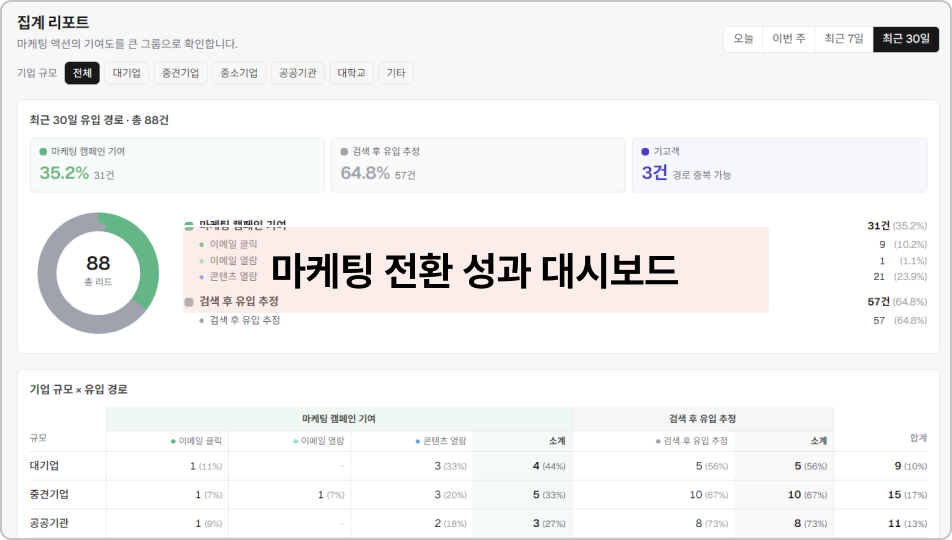Filter company size by 공공기관
Screen dimensions: 952x540
[x=298, y=73]
